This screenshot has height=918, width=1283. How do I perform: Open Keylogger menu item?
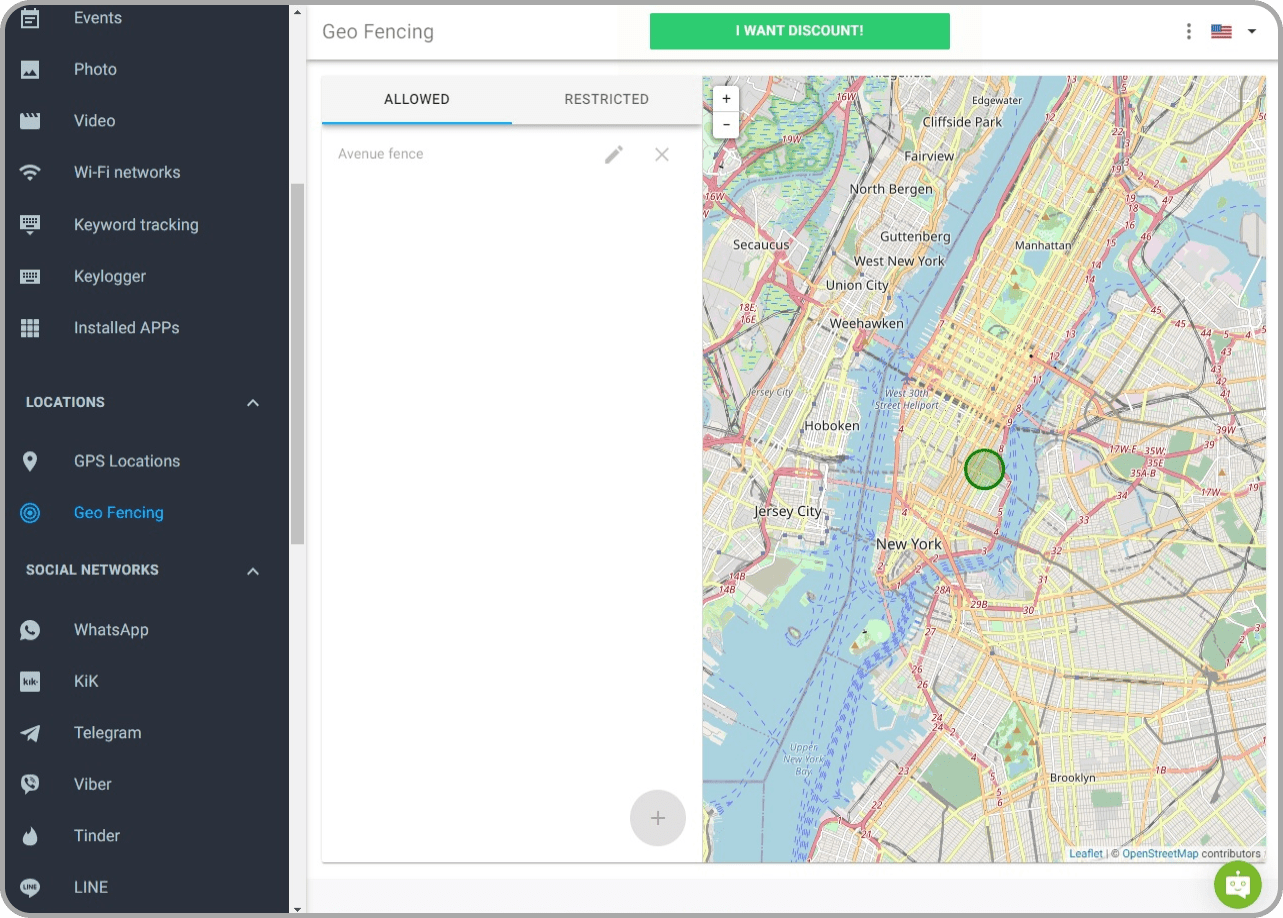pos(110,276)
